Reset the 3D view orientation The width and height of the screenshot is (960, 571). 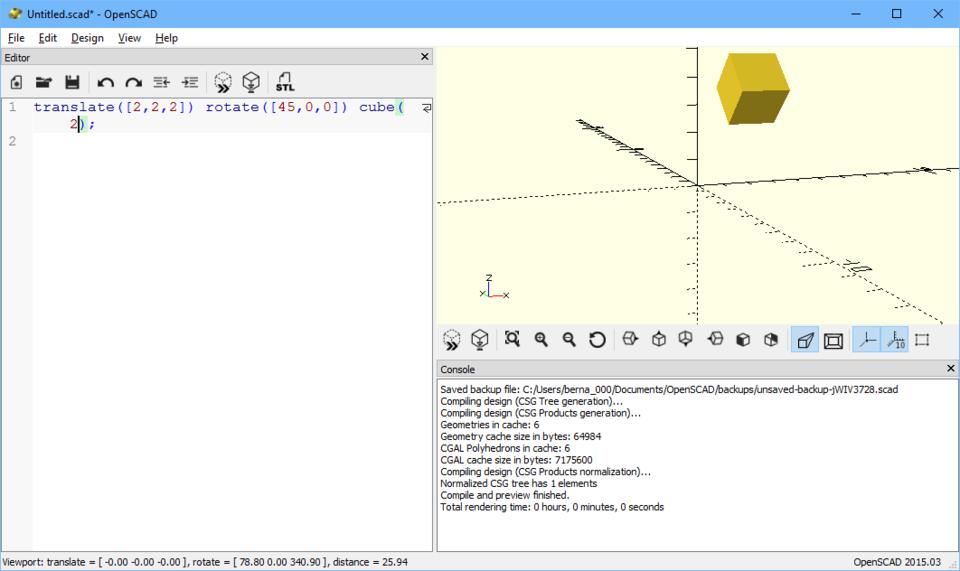tap(597, 340)
